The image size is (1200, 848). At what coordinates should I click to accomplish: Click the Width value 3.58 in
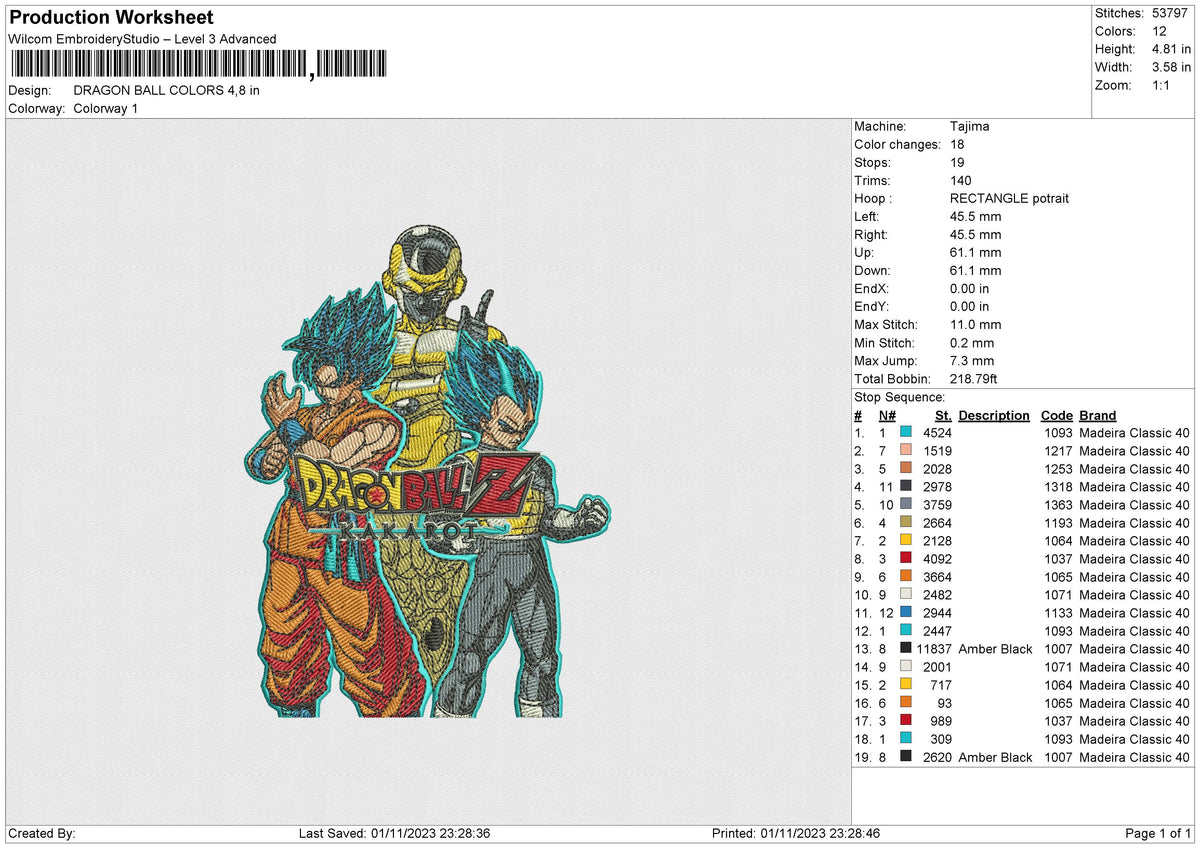(1171, 67)
